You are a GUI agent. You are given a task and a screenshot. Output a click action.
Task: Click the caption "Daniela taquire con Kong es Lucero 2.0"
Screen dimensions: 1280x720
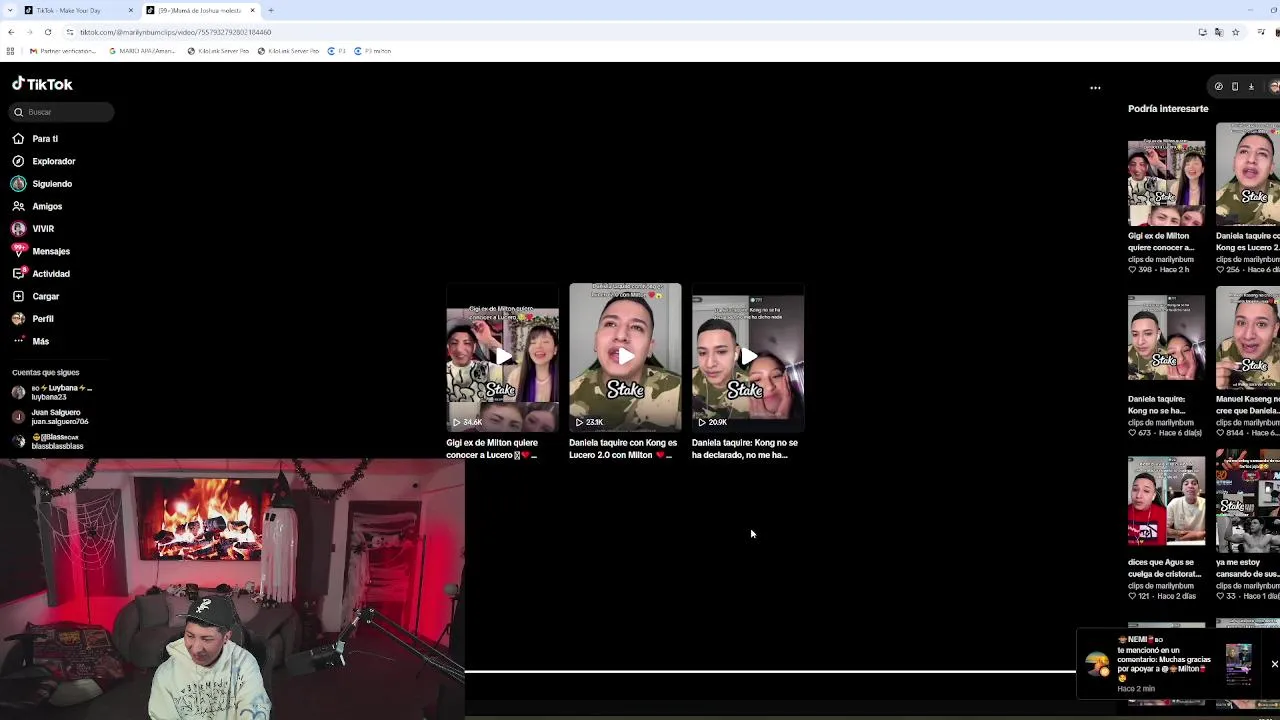(623, 449)
